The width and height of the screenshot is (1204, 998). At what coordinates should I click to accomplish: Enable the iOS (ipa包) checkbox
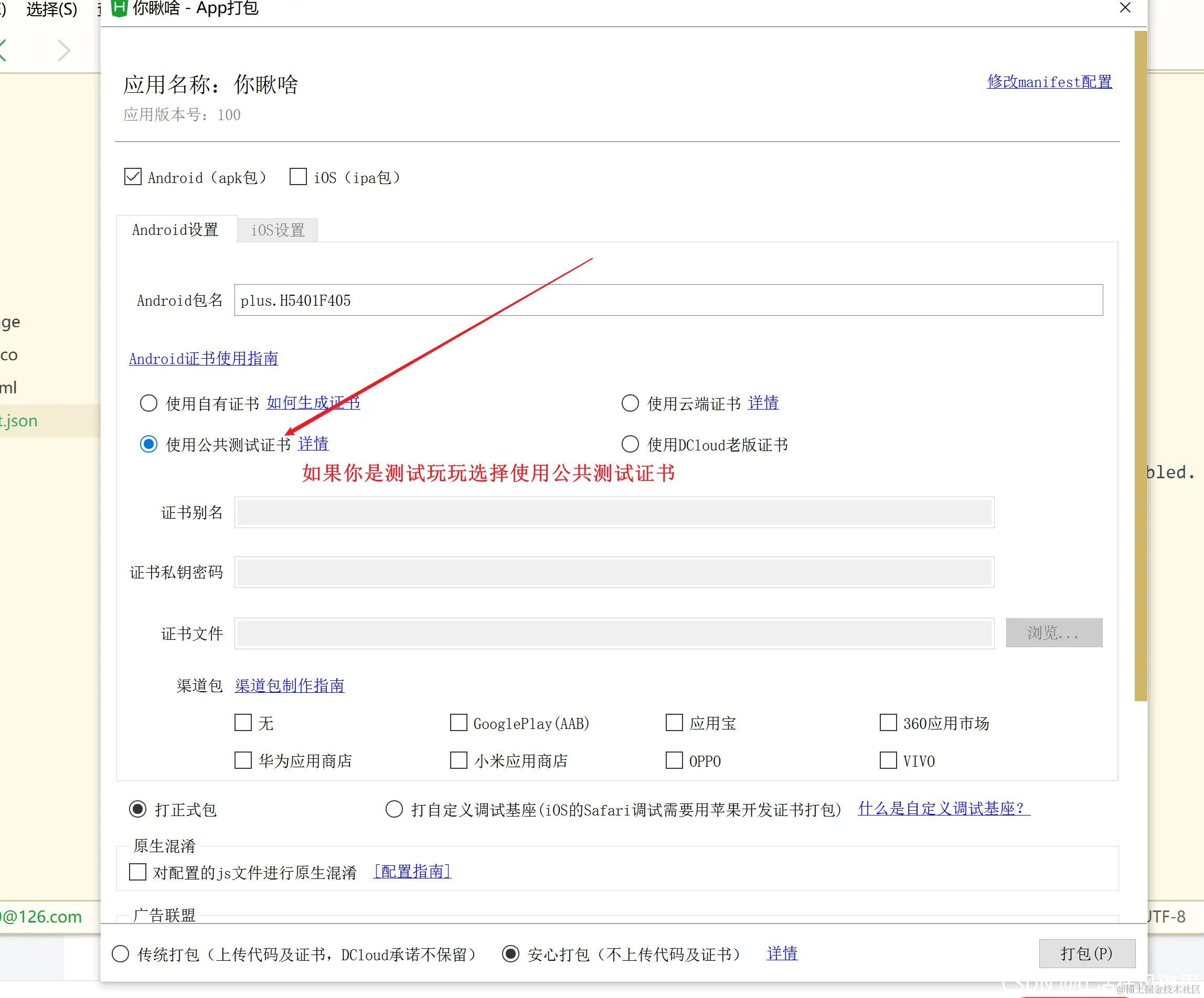point(298,177)
